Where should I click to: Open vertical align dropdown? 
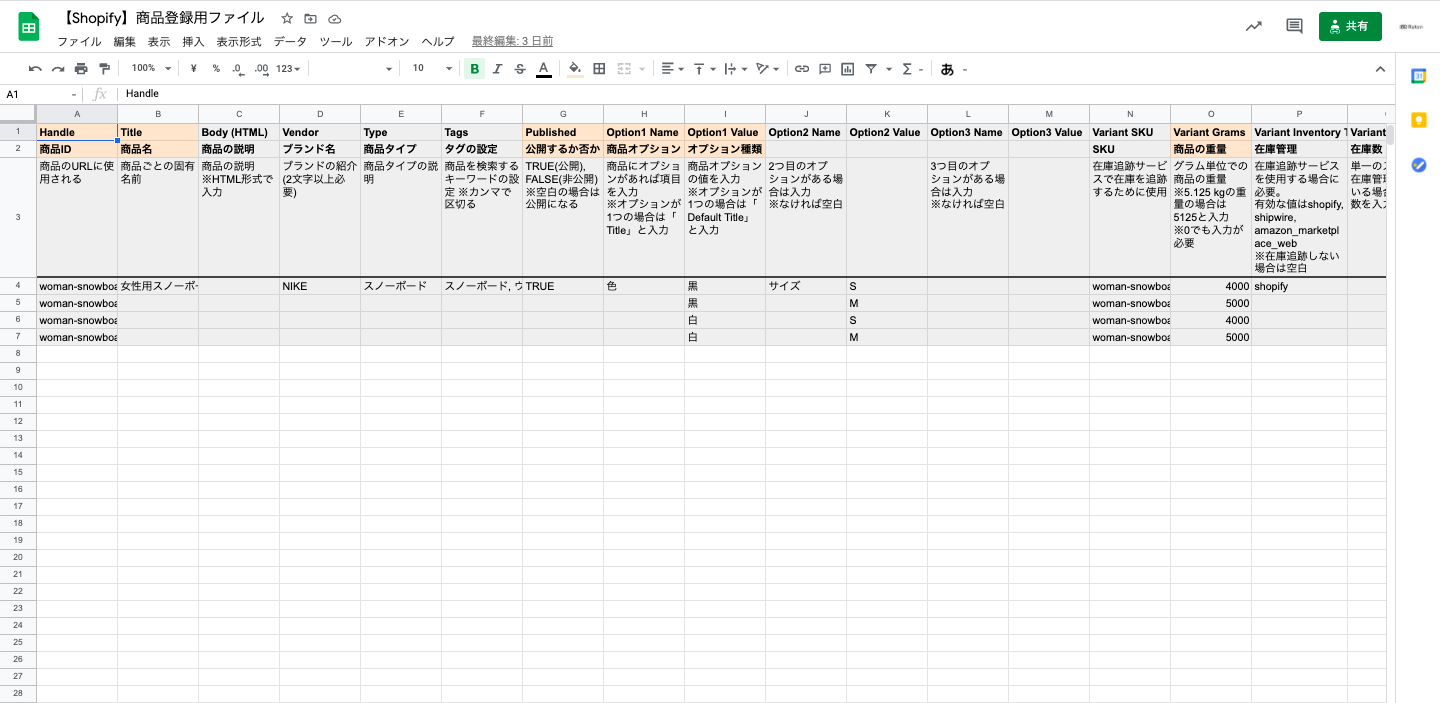coord(705,69)
